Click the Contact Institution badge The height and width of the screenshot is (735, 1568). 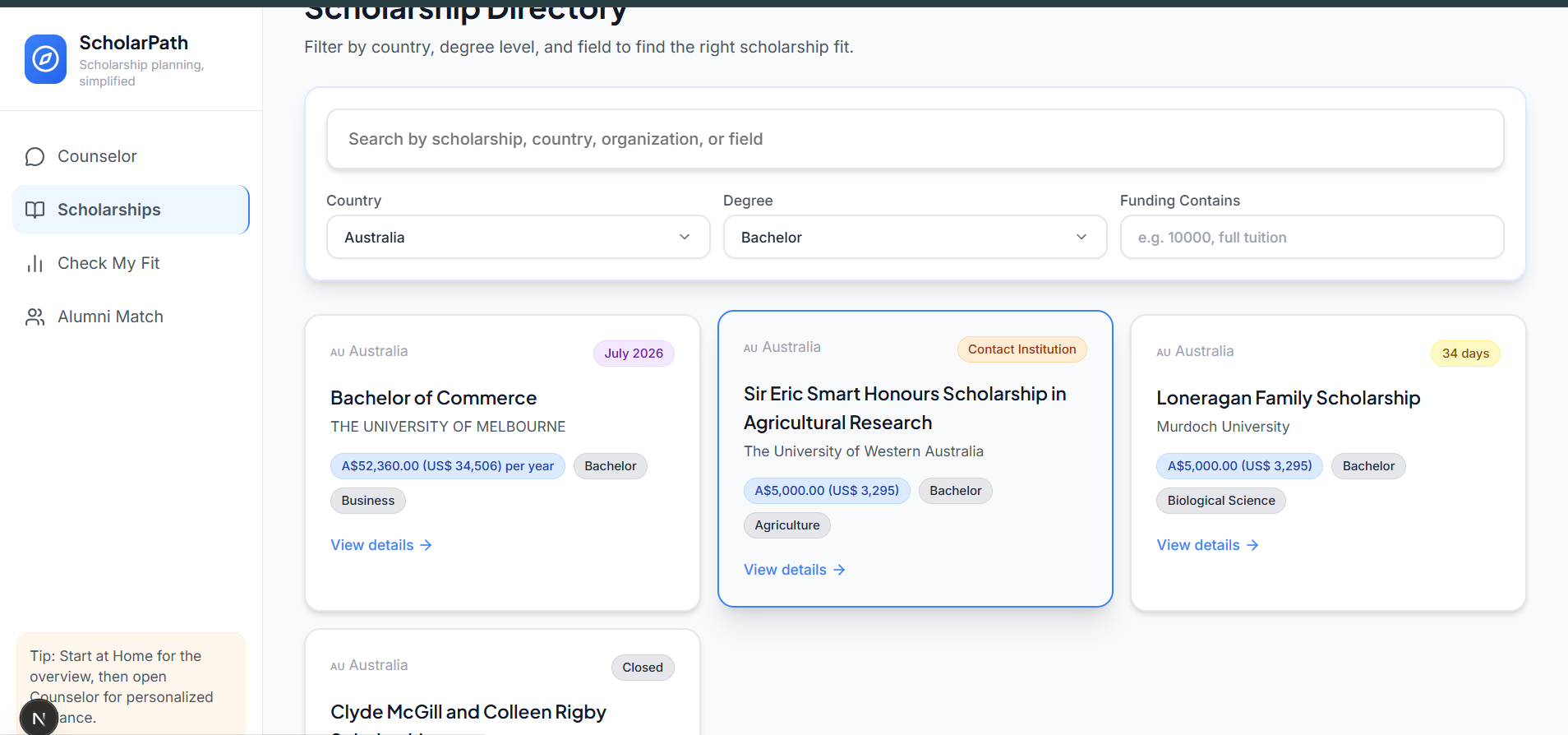coord(1022,349)
